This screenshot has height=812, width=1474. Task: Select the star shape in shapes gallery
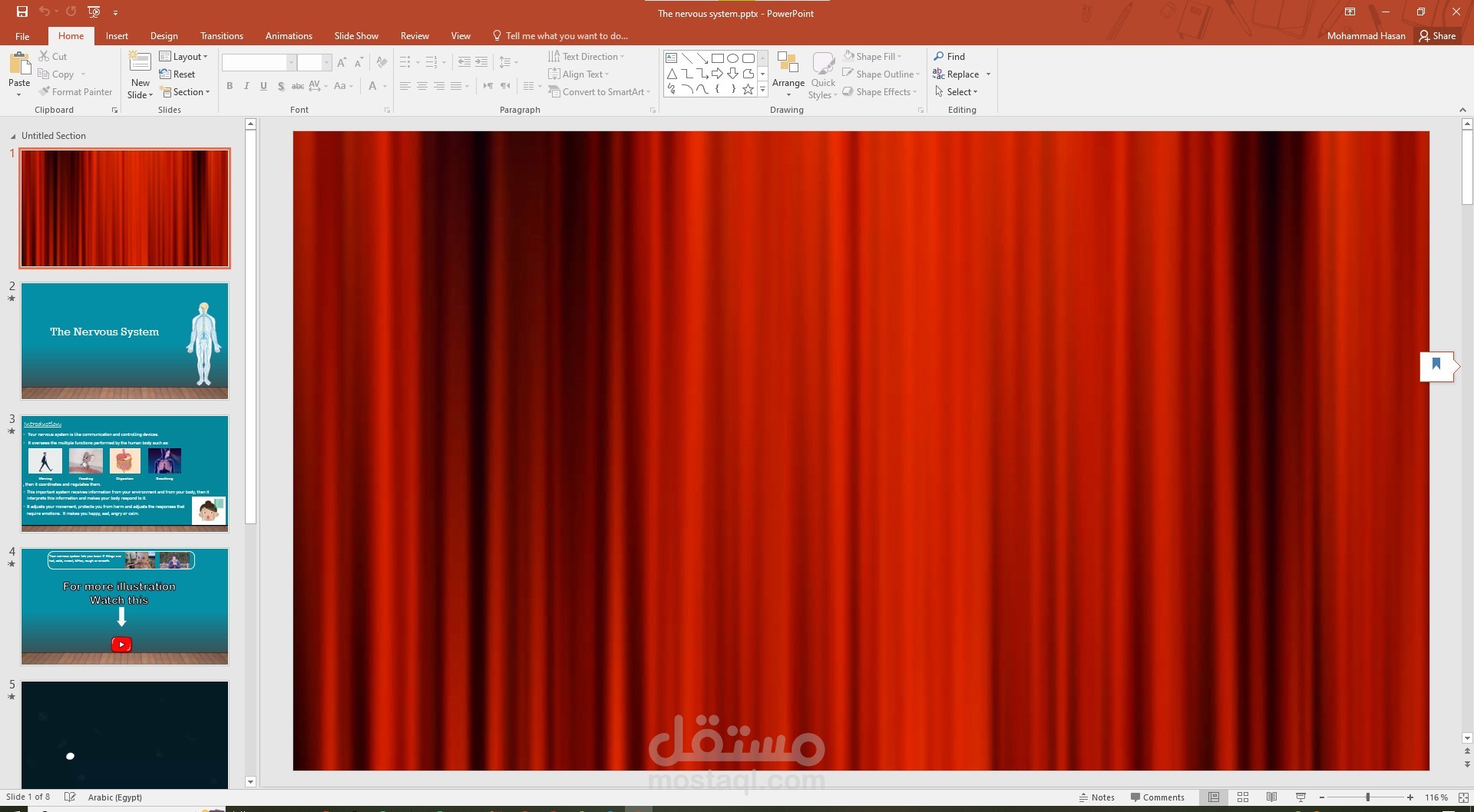pos(748,89)
